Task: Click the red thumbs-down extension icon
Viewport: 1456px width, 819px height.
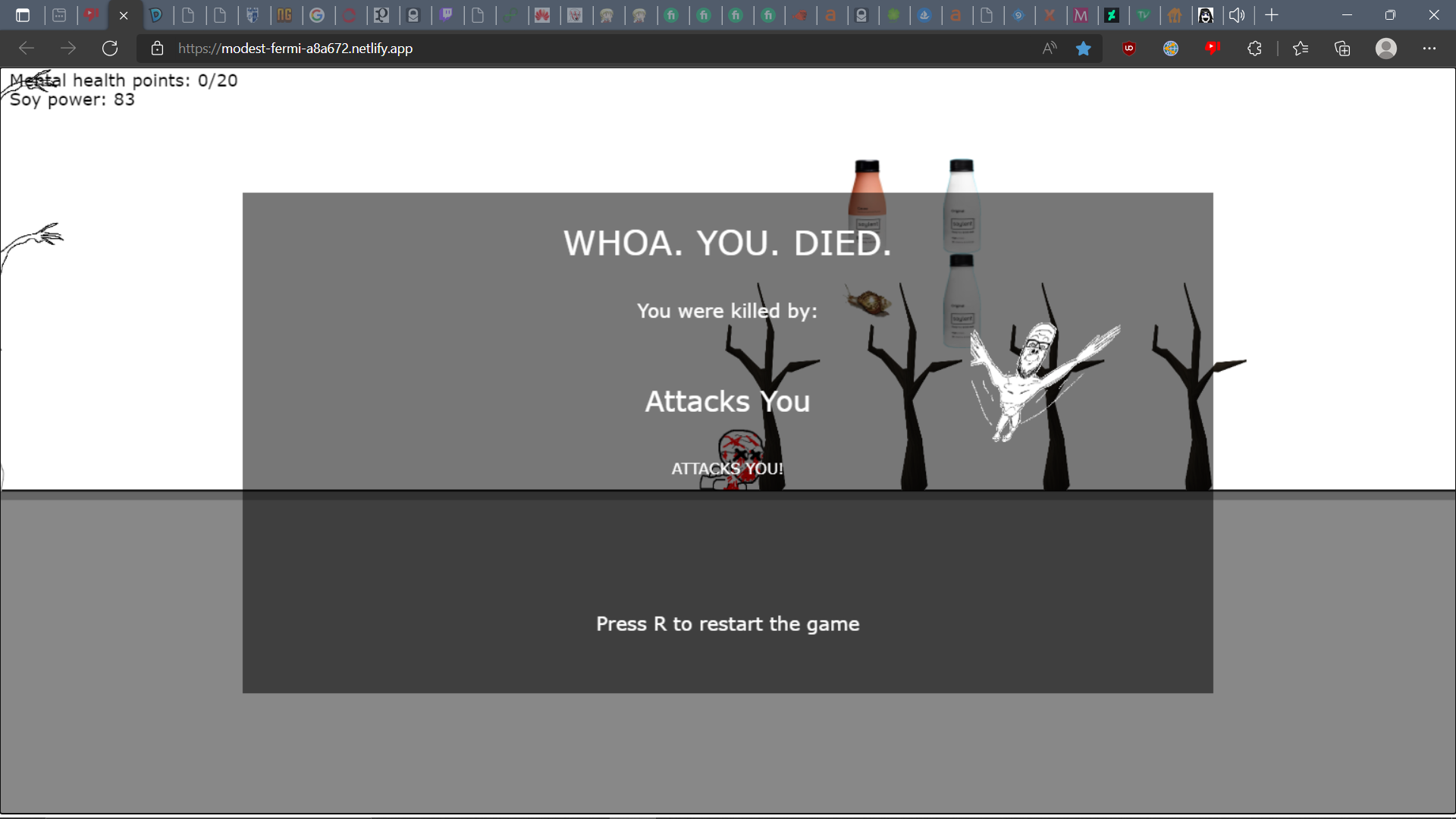Action: pyautogui.click(x=1213, y=49)
